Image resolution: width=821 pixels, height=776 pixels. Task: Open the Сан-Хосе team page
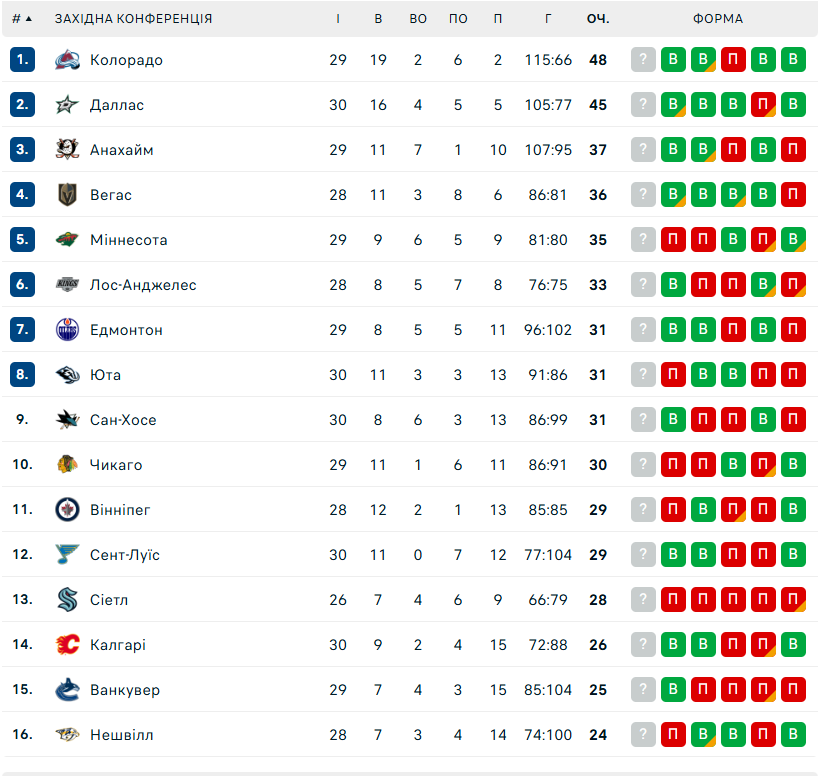(x=123, y=420)
